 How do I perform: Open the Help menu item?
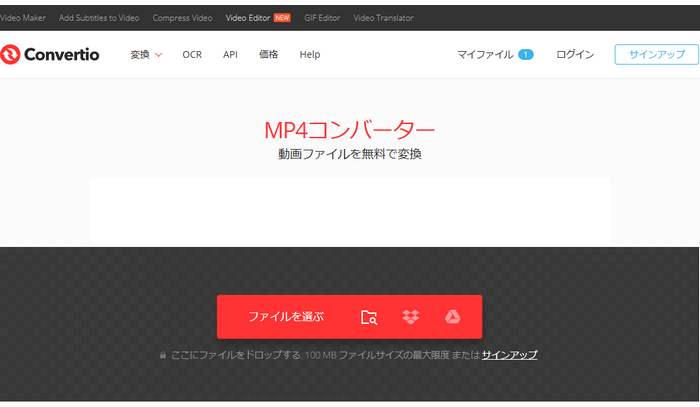[x=310, y=55]
